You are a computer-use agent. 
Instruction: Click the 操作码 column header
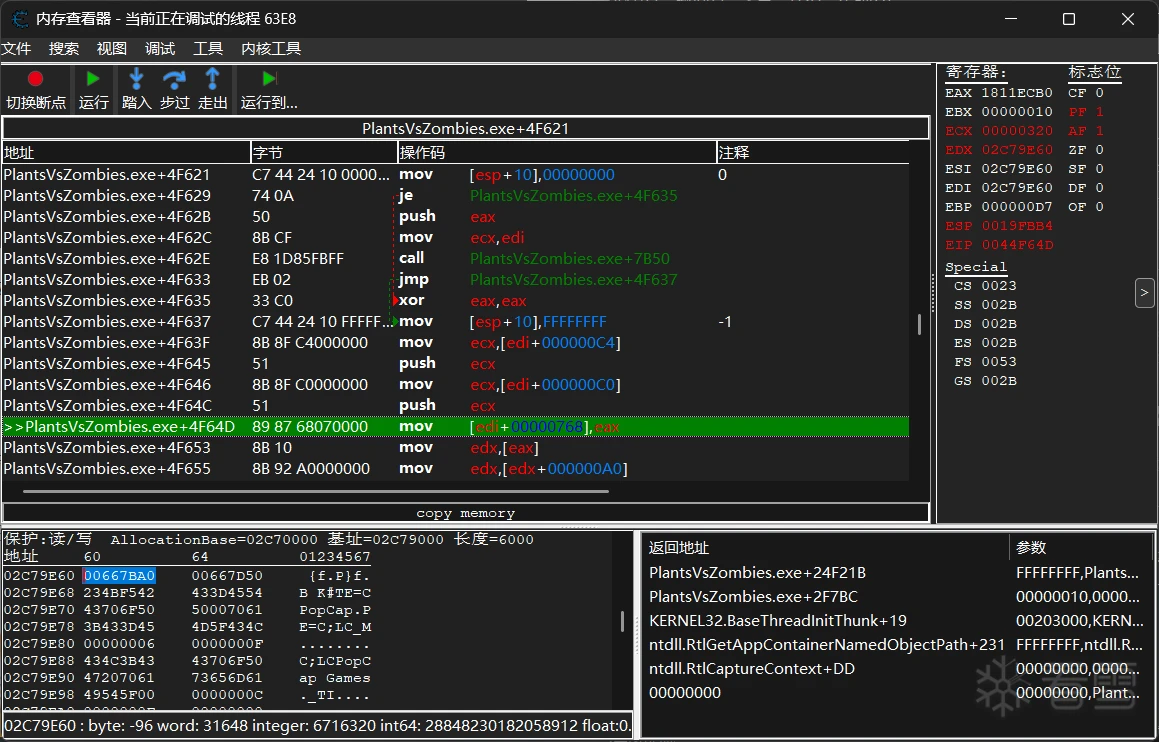coord(557,153)
